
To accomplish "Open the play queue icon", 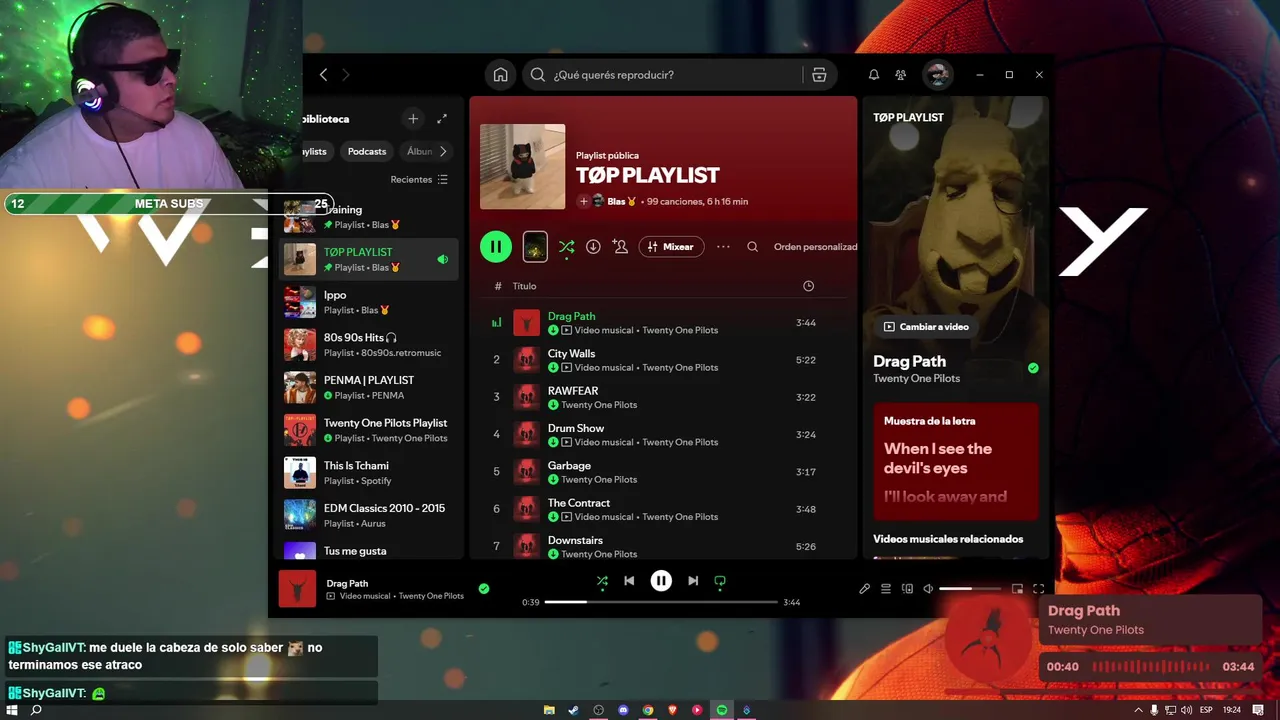I will coord(886,589).
